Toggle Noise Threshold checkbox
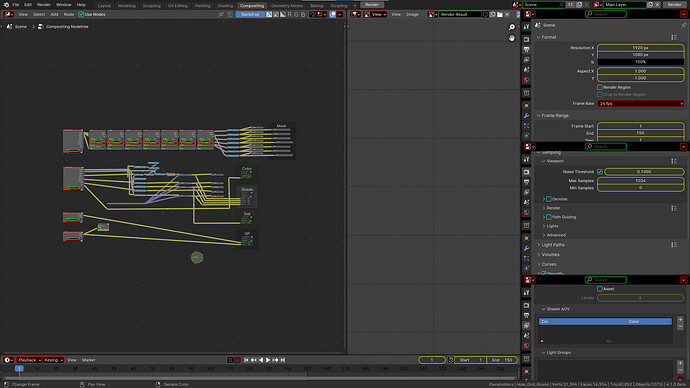This screenshot has width=690, height=388. 600,172
